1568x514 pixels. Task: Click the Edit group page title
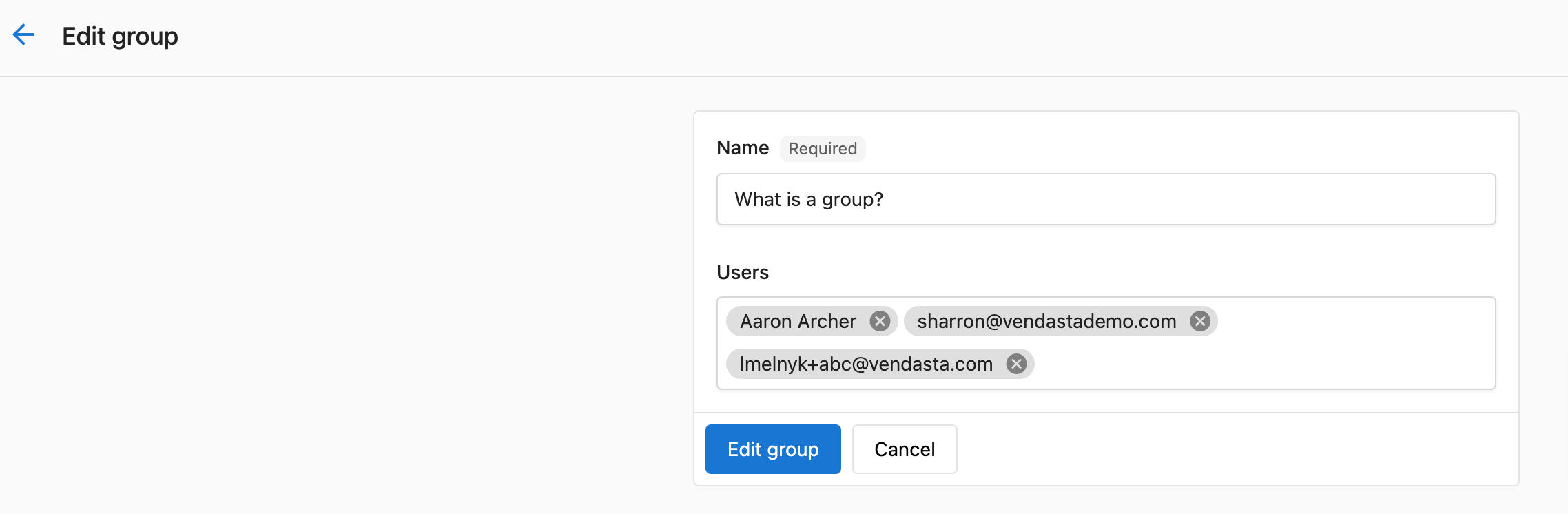pos(120,36)
